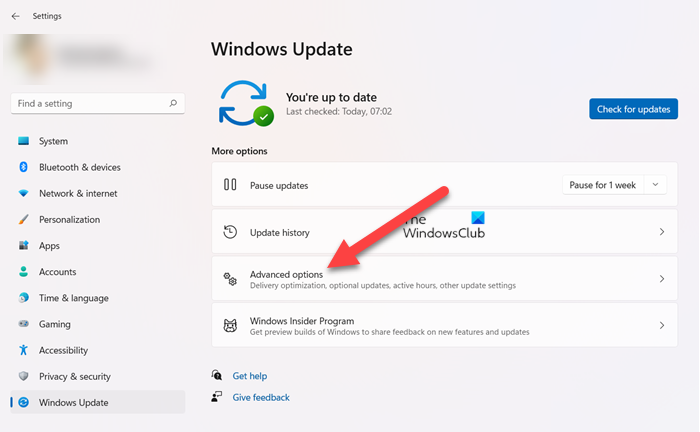Click the Gaming controller icon

click(x=23, y=324)
